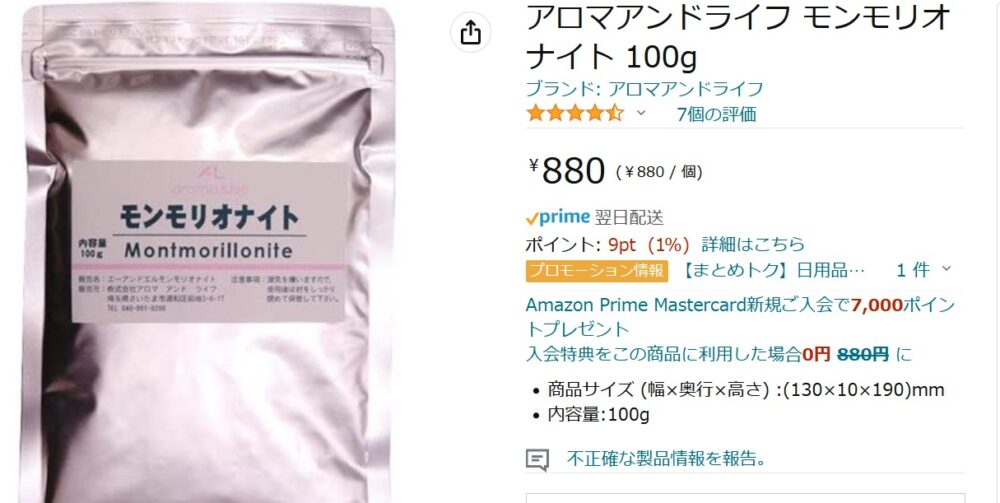Click the share icon button
This screenshot has height=503, width=1000.
(471, 32)
